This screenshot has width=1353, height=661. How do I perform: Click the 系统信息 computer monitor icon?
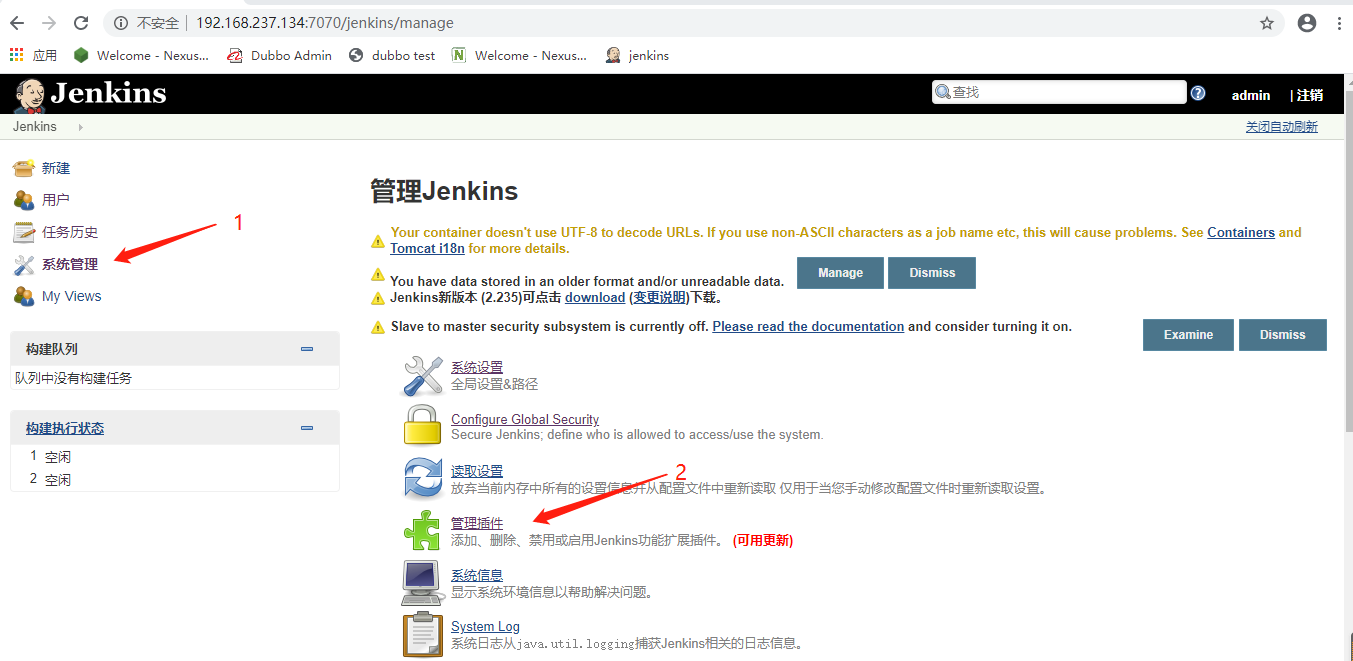pos(422,581)
